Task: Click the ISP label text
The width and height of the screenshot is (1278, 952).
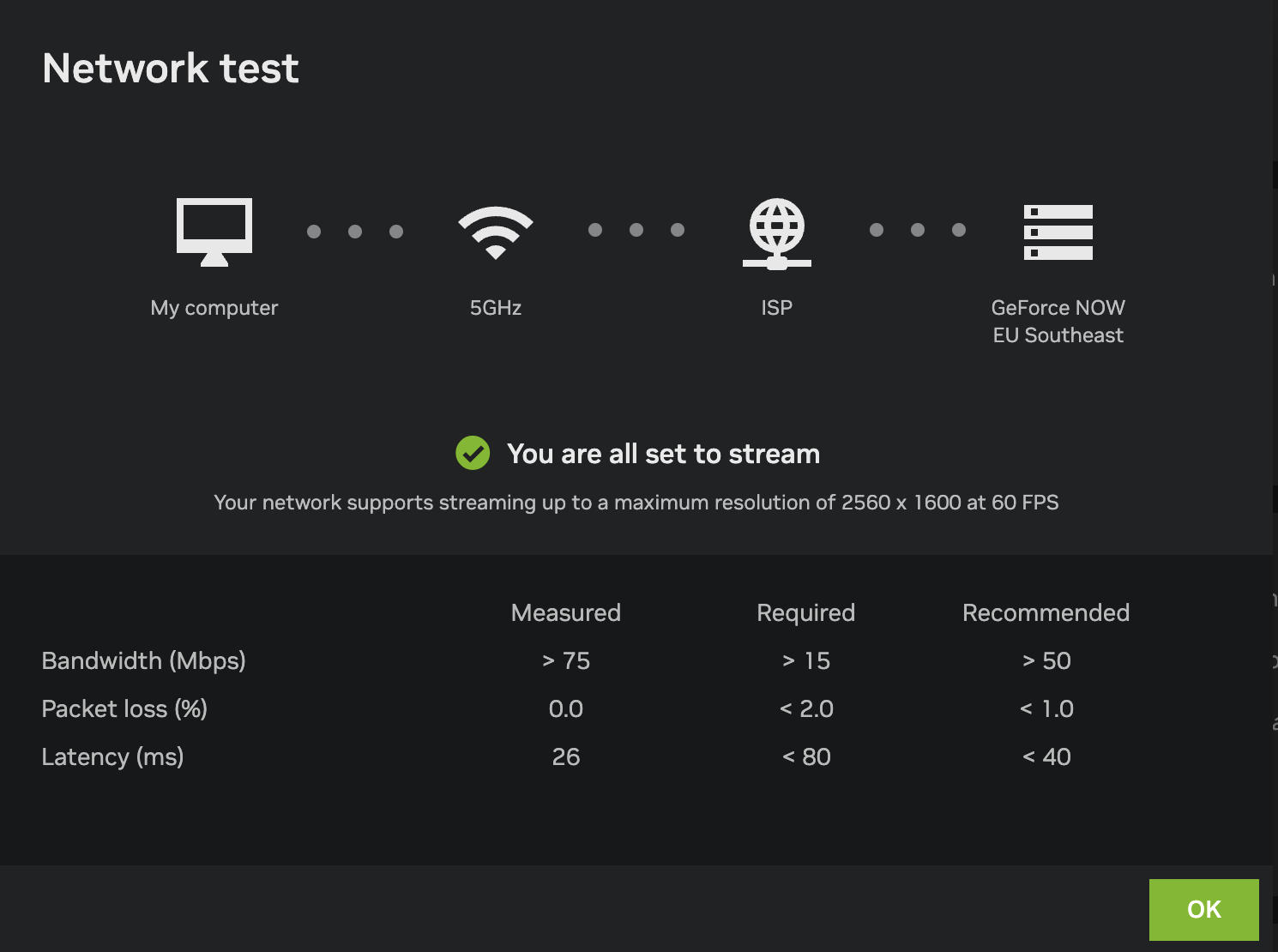Action: point(777,308)
